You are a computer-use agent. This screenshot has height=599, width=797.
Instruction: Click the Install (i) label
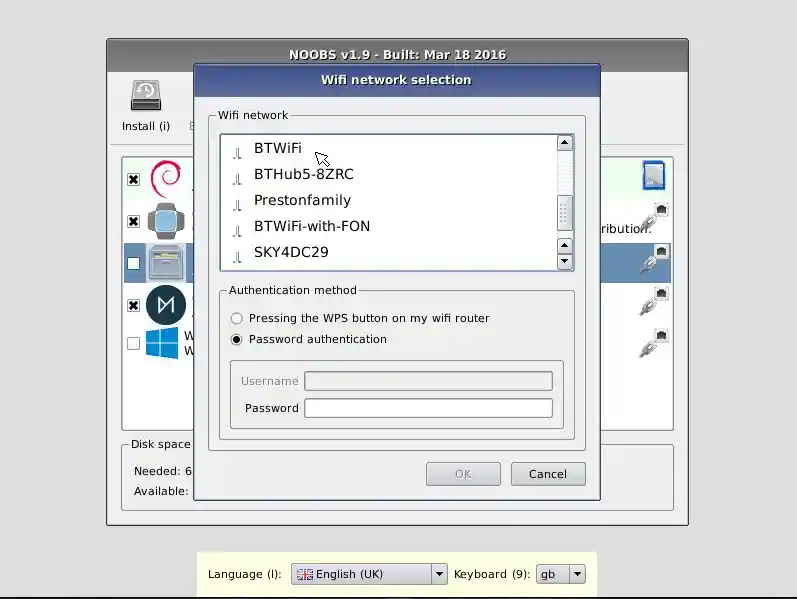[146, 126]
